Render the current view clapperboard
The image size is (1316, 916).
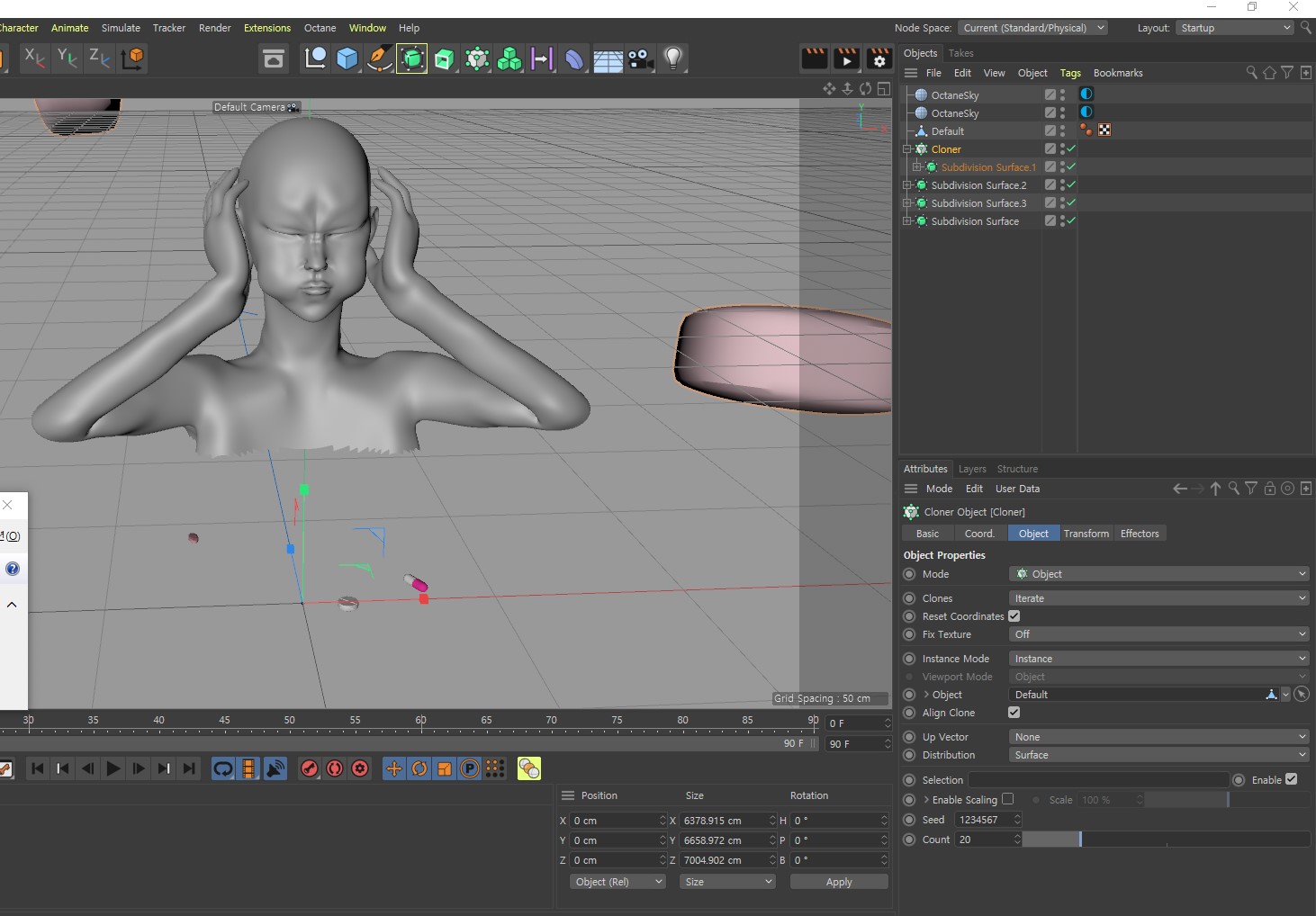(x=814, y=58)
